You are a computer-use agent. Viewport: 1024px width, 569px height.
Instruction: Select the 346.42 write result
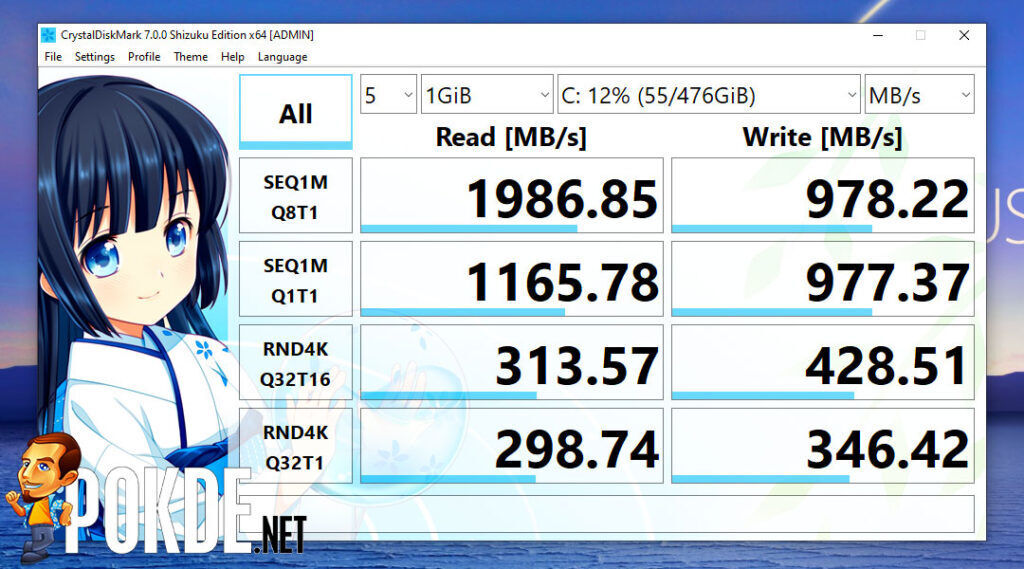pyautogui.click(x=823, y=447)
